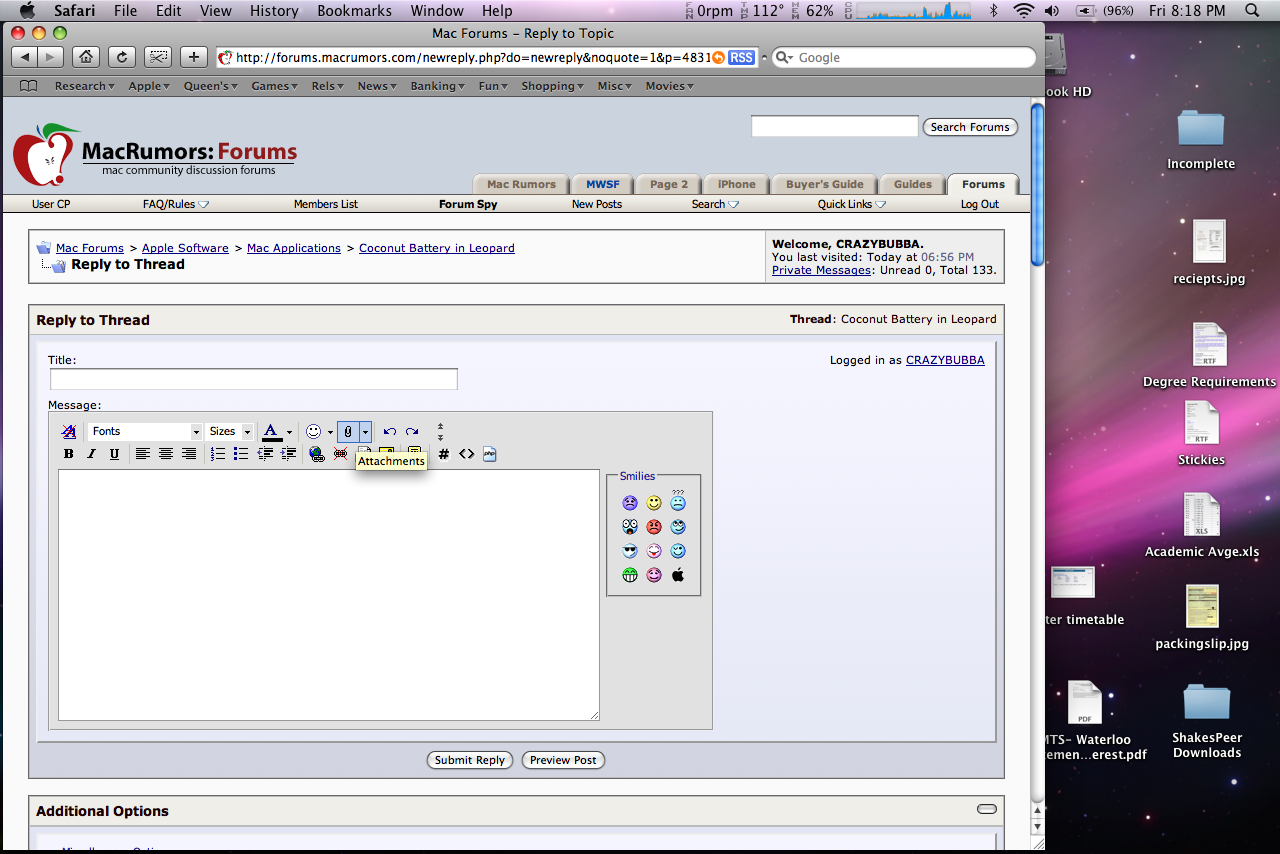
Task: Open the Fonts dropdown
Action: (145, 432)
